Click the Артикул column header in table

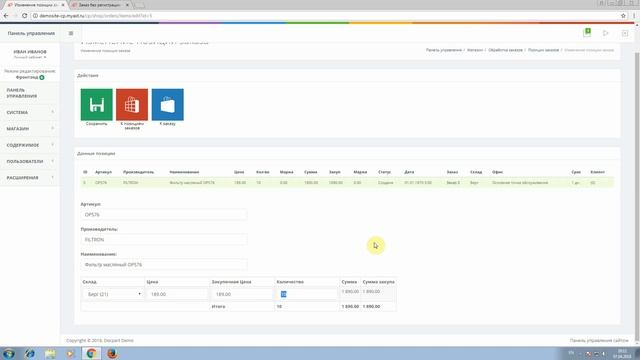pos(103,172)
